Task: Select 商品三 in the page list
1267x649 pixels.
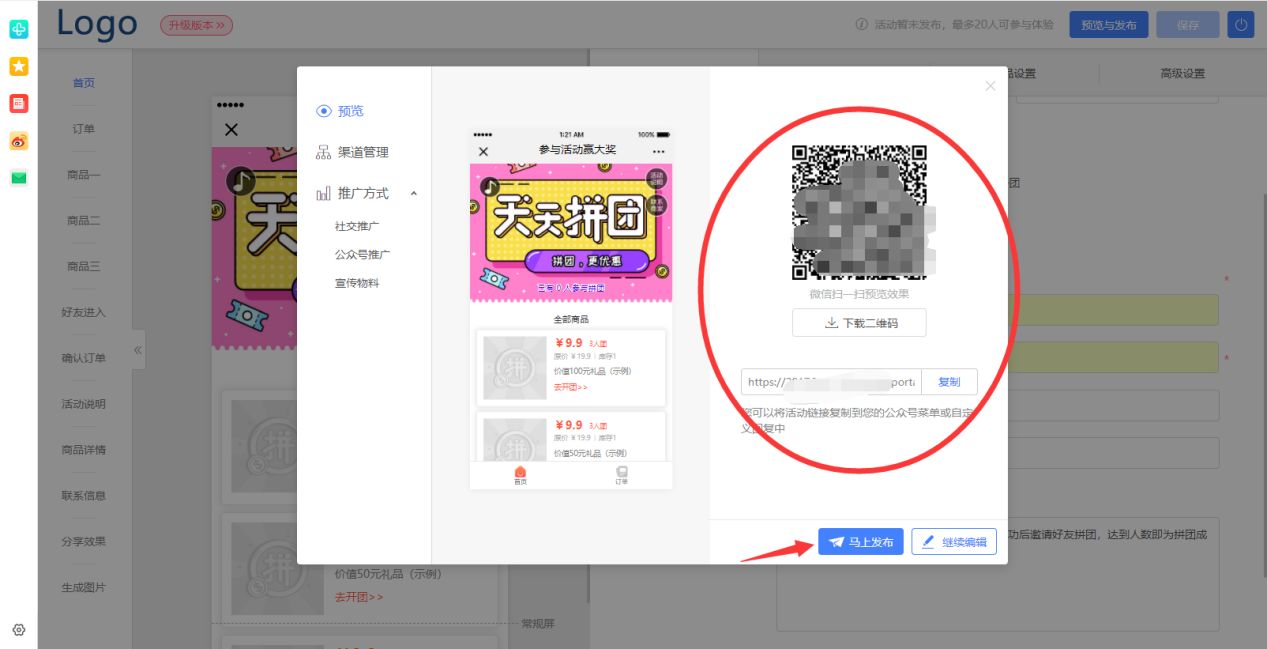Action: [84, 266]
